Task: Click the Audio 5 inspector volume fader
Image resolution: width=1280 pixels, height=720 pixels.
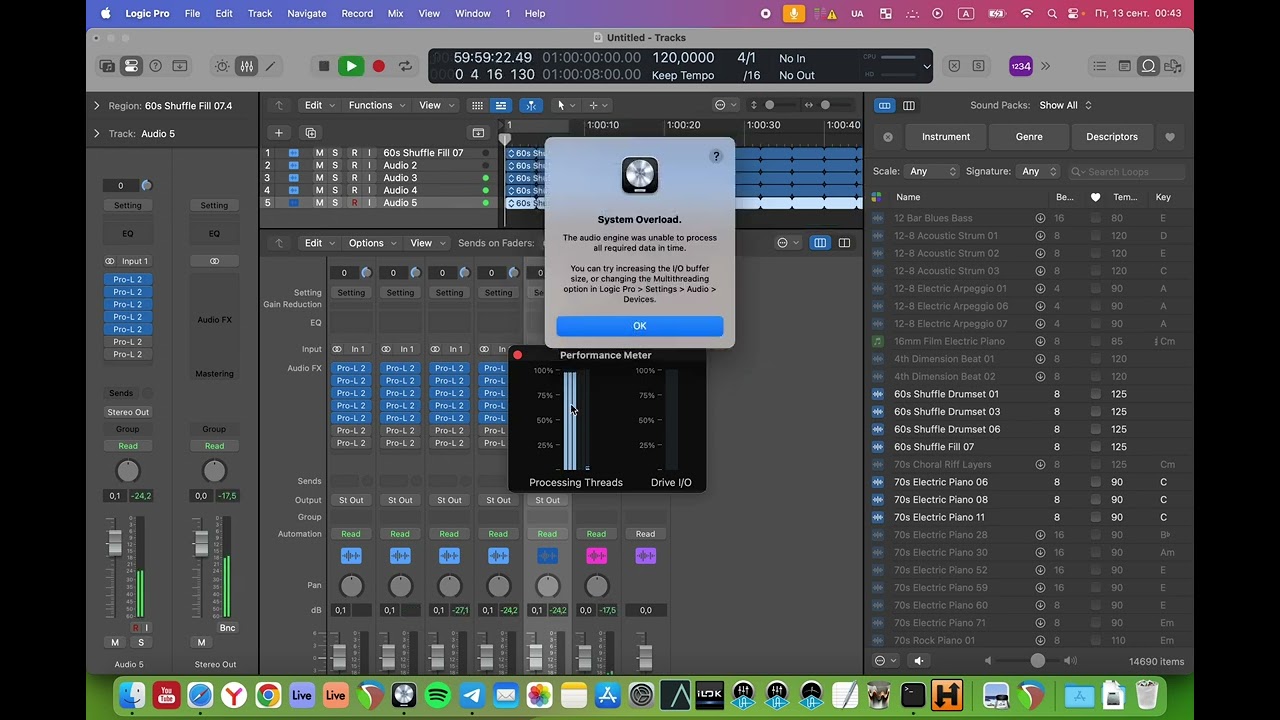Action: pos(115,543)
